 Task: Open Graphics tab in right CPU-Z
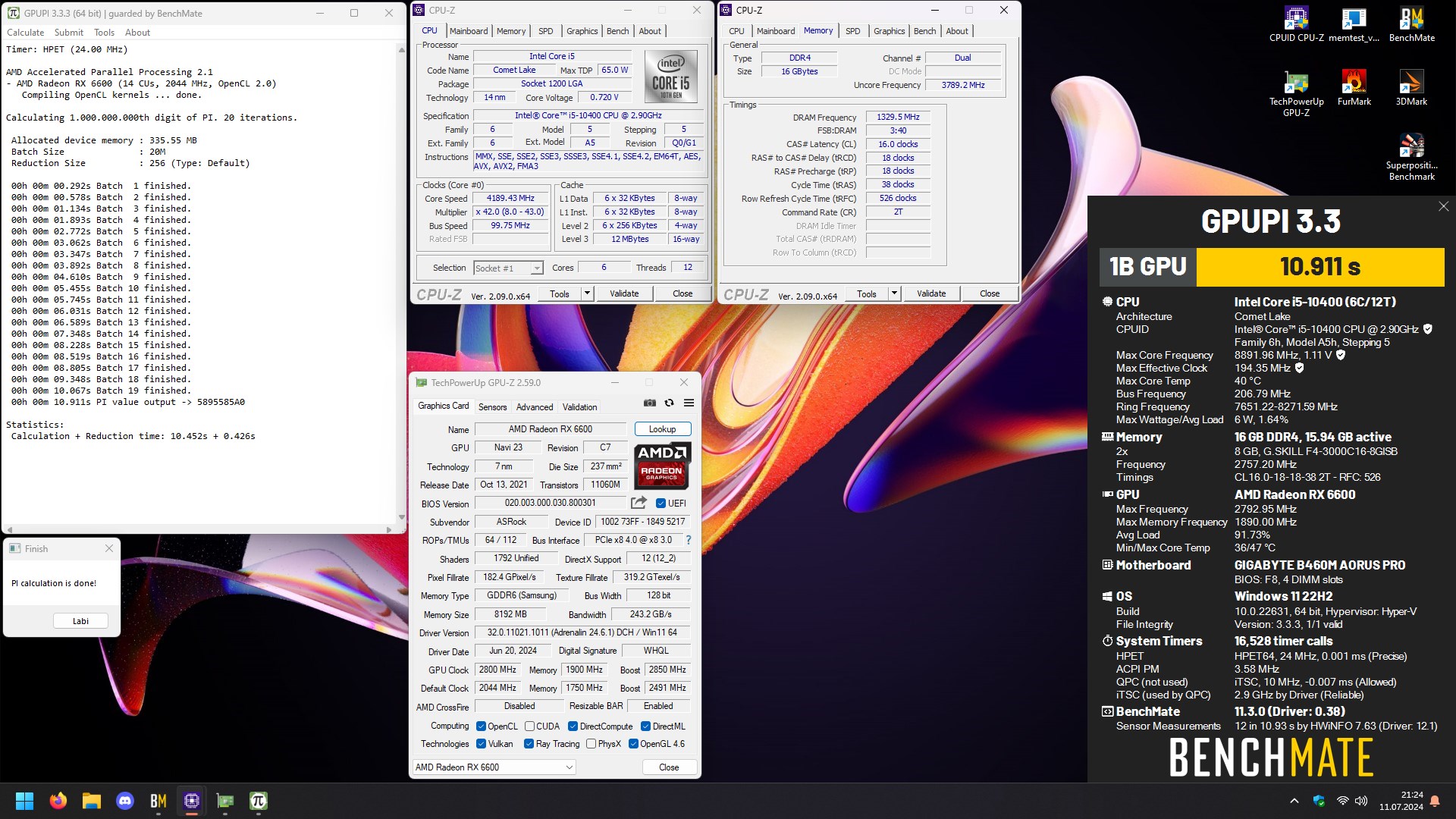(x=889, y=31)
